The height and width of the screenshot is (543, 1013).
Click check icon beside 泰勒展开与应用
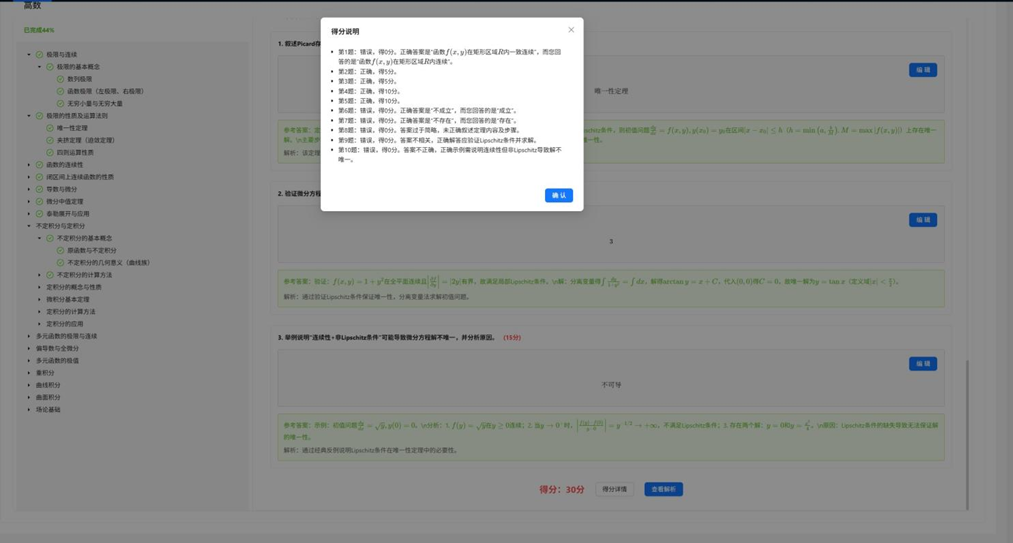pos(40,214)
